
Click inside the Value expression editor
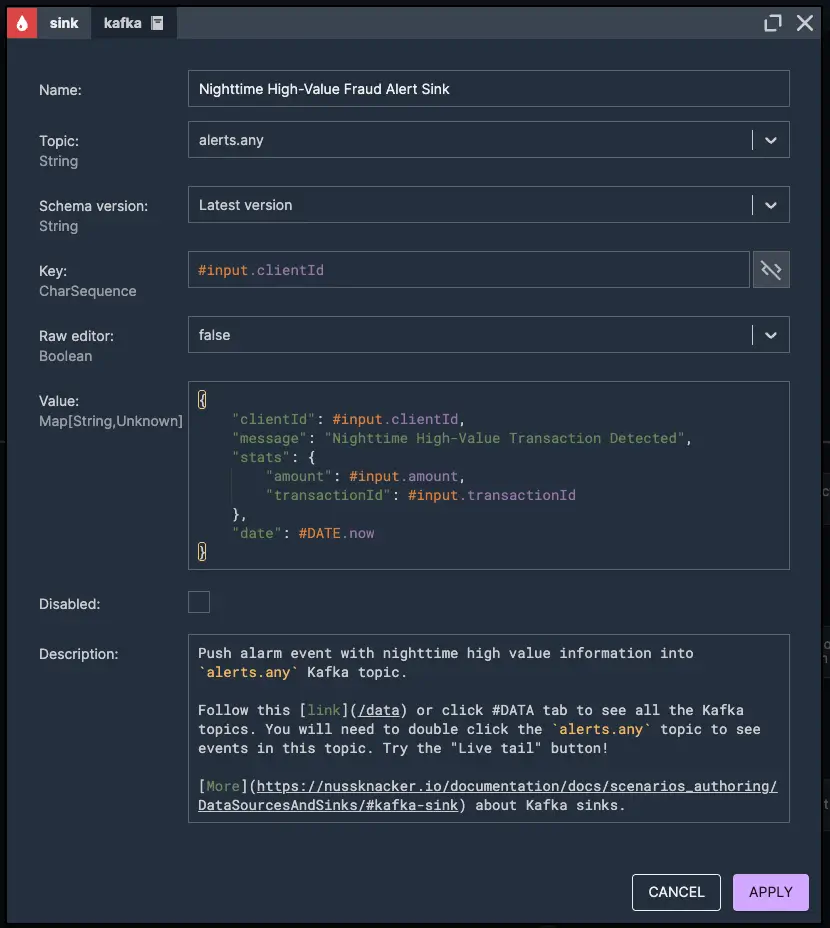(x=488, y=476)
